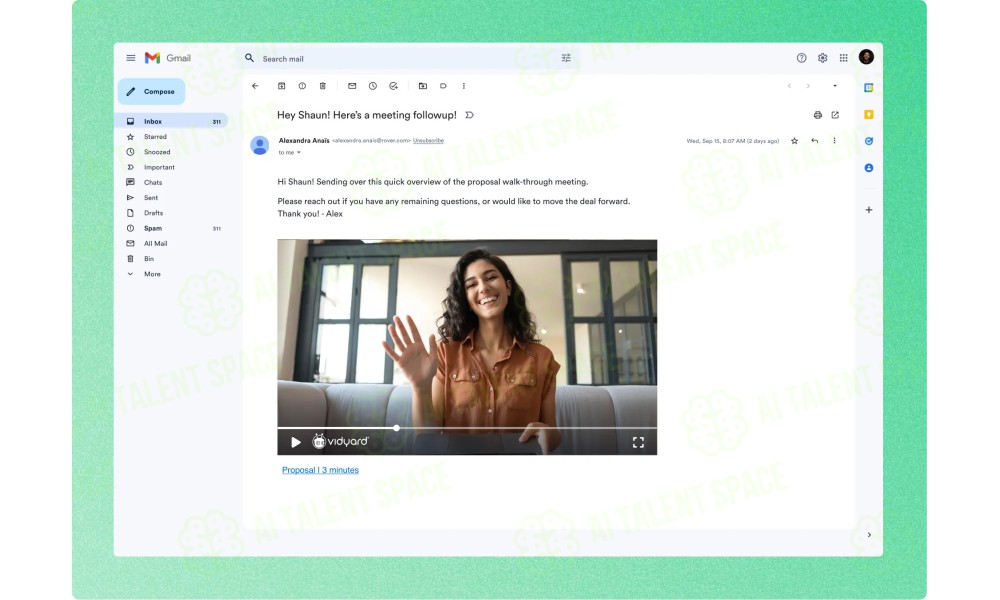Archive this email
1000x600 pixels.
coord(281,86)
